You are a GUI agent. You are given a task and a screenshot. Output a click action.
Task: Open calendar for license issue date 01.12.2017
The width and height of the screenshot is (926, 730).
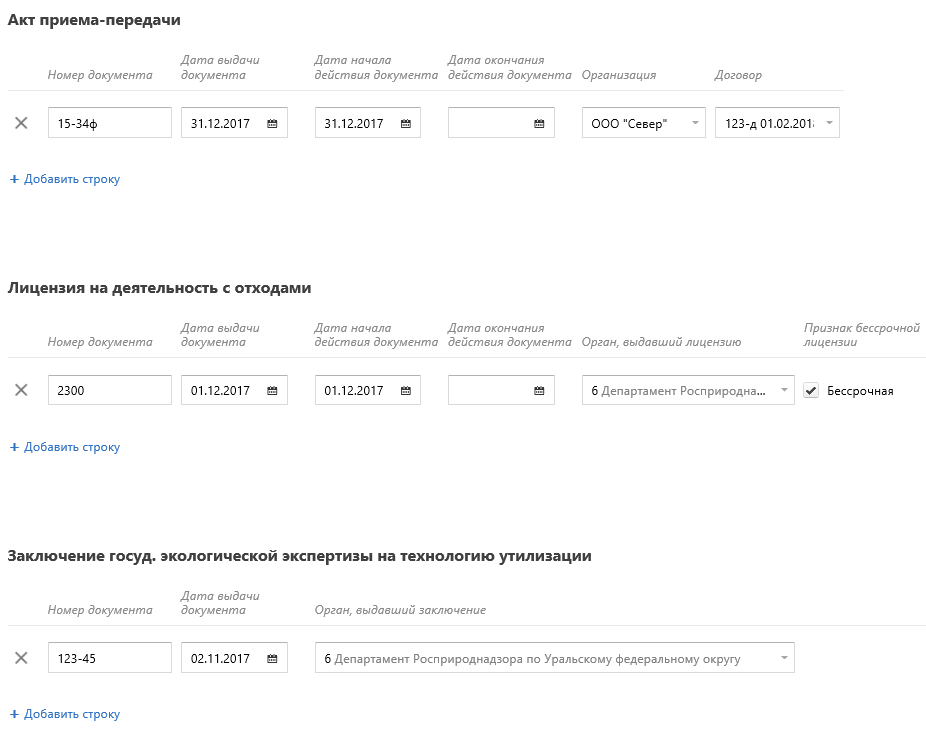tap(272, 391)
